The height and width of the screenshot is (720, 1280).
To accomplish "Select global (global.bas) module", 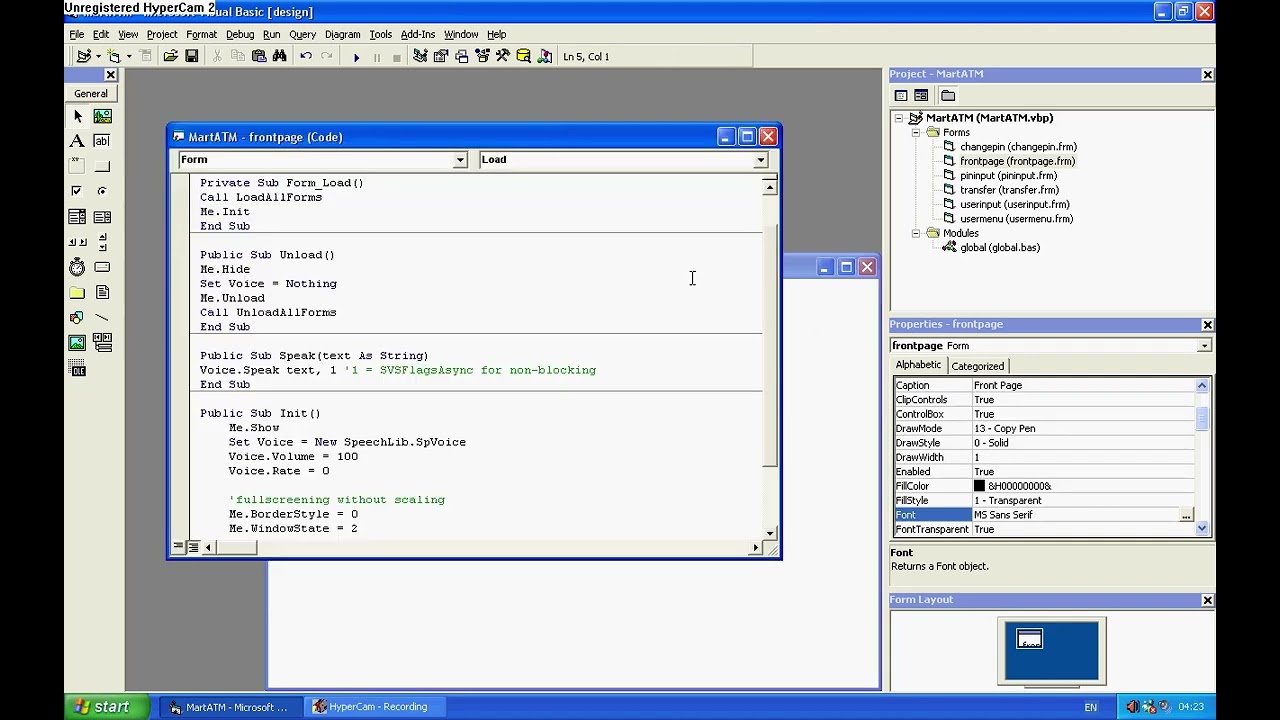I will (x=1000, y=248).
